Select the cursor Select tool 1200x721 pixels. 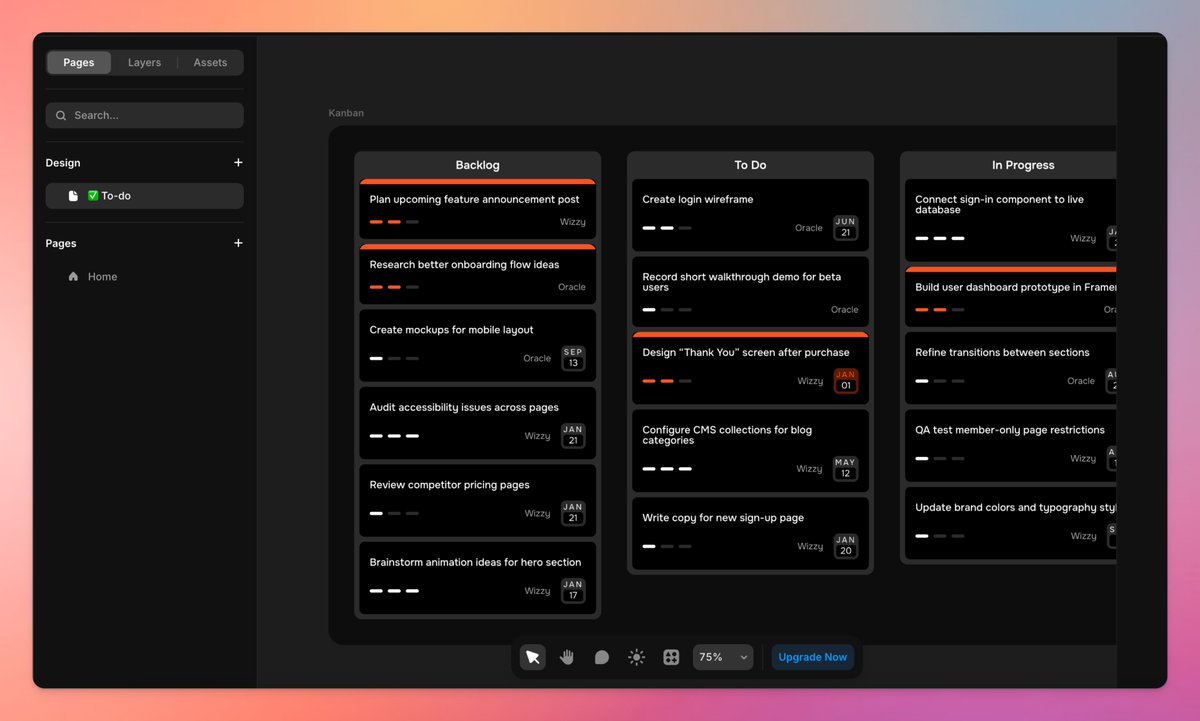tap(533, 657)
